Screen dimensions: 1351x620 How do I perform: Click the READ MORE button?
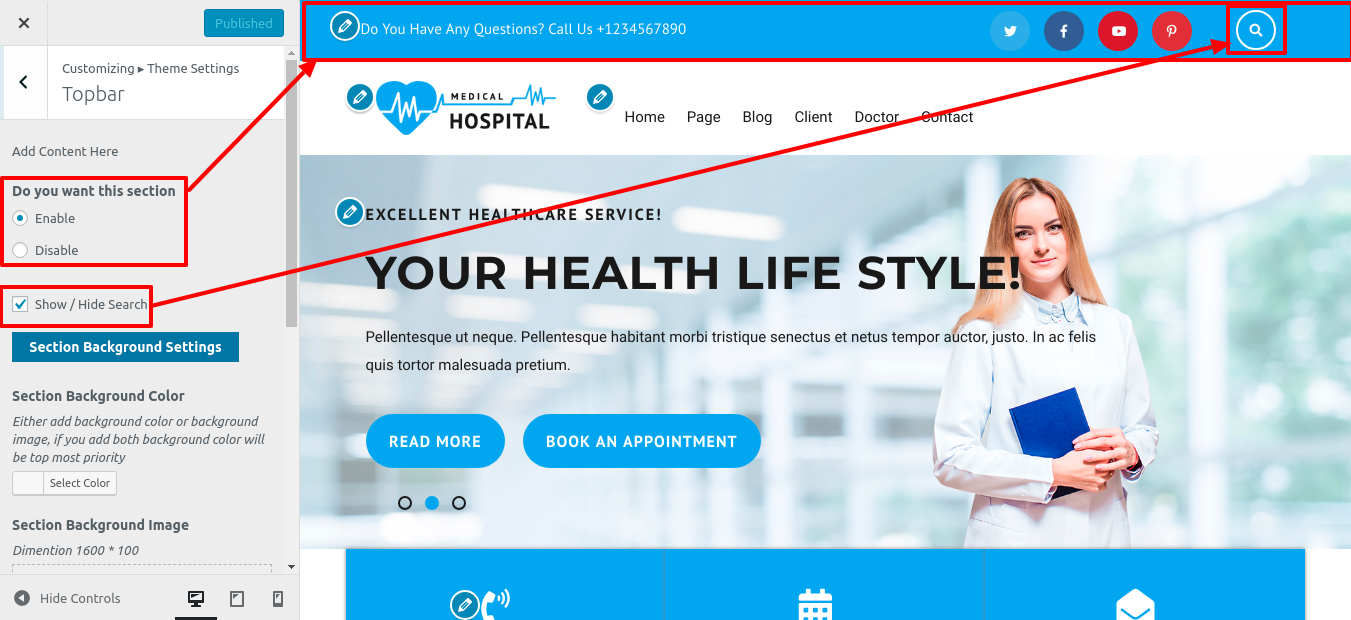[x=435, y=441]
